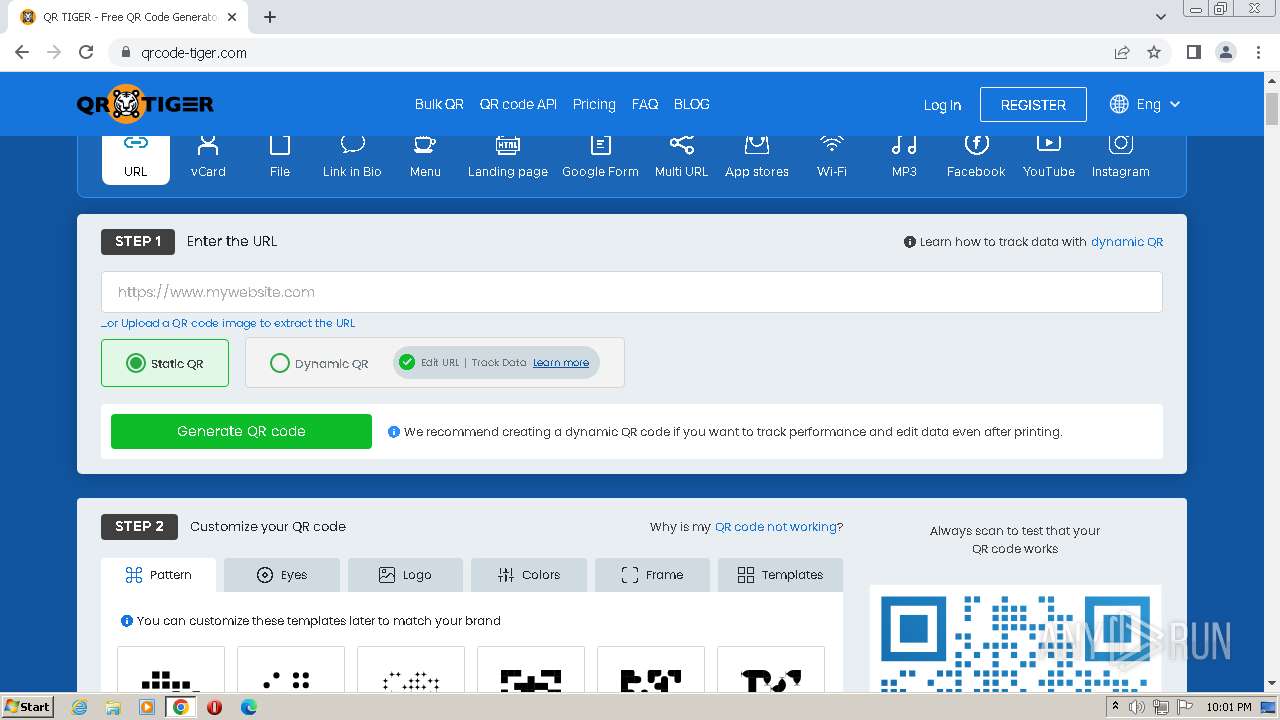Open Chrome profile avatar
This screenshot has width=1280, height=720.
click(1225, 52)
